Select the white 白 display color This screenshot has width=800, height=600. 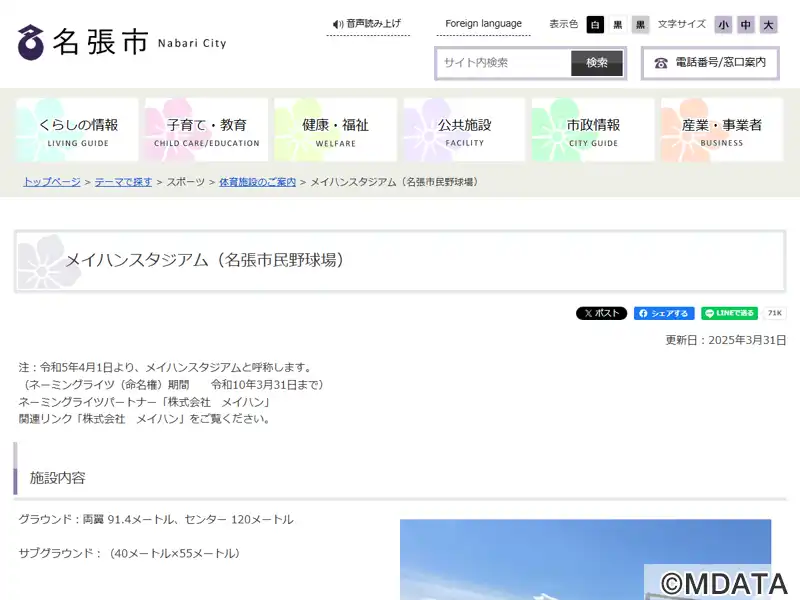tap(595, 25)
